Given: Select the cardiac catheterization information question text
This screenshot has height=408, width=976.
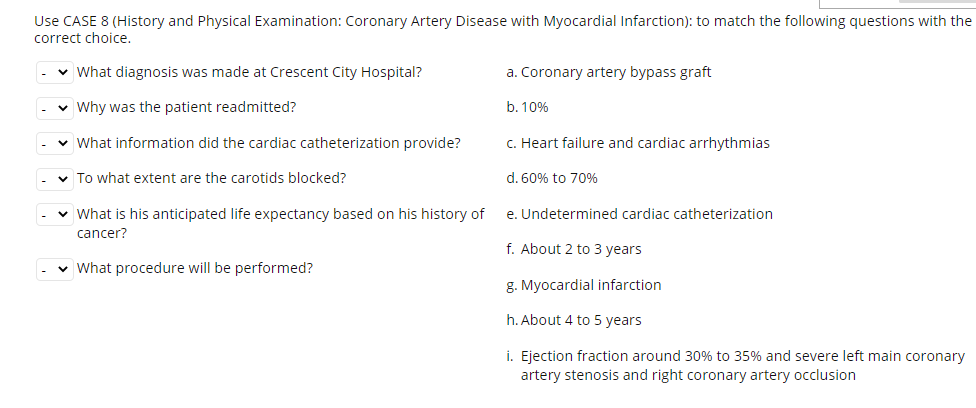Looking at the screenshot, I should (268, 143).
